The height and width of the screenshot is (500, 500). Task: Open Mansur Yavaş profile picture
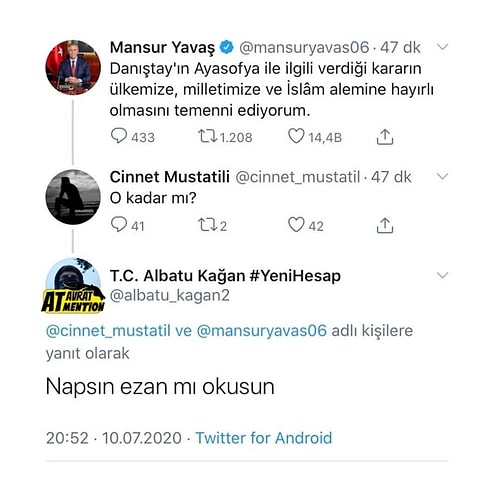tap(73, 68)
